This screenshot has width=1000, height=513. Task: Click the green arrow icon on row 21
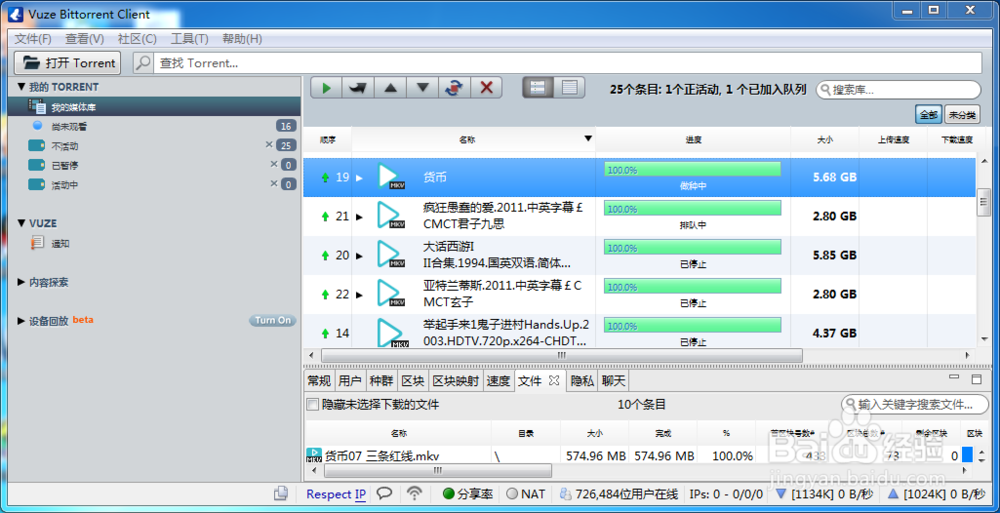(325, 216)
